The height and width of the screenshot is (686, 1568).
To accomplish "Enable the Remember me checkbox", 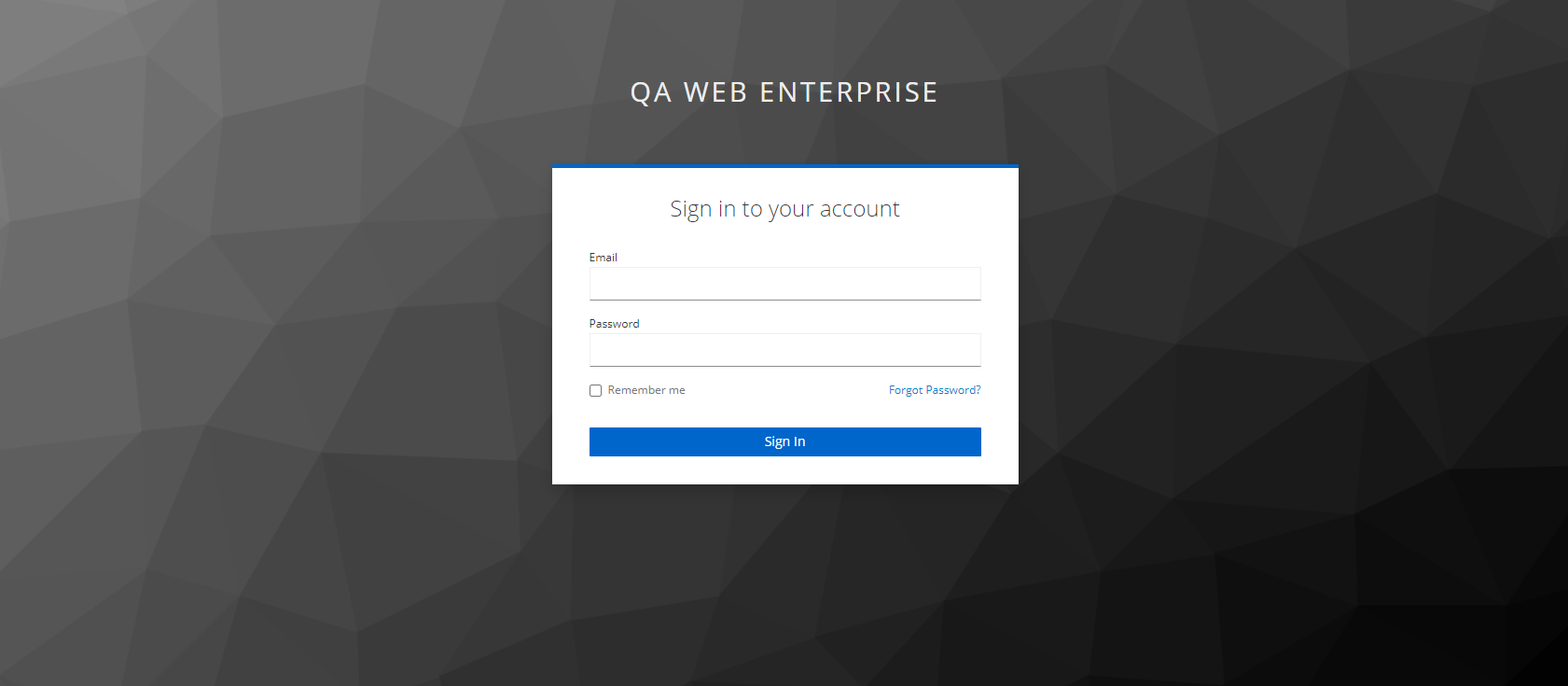I will pos(595,391).
